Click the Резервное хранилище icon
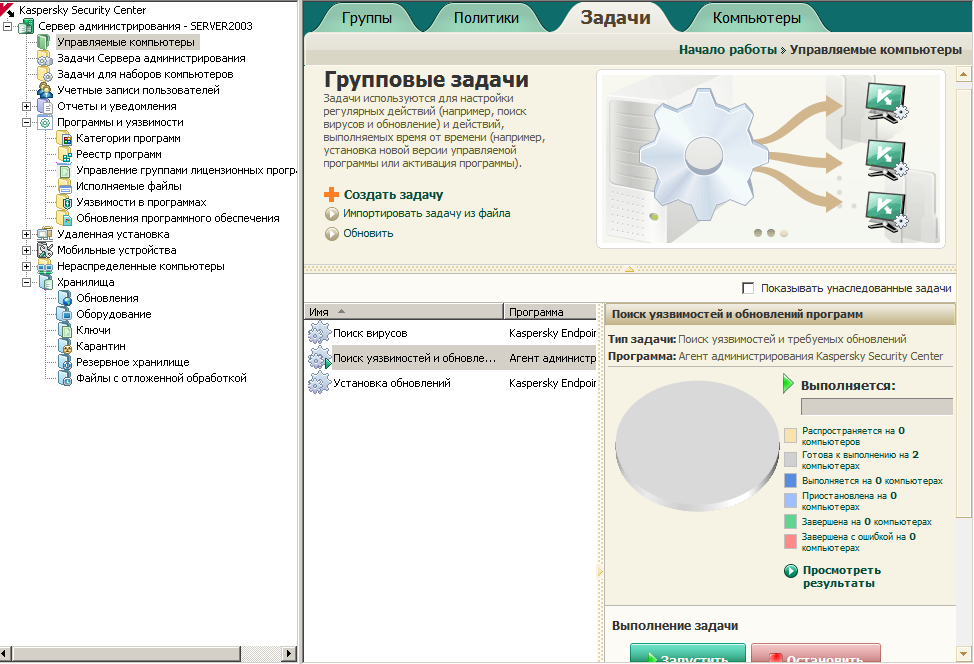 tap(65, 363)
